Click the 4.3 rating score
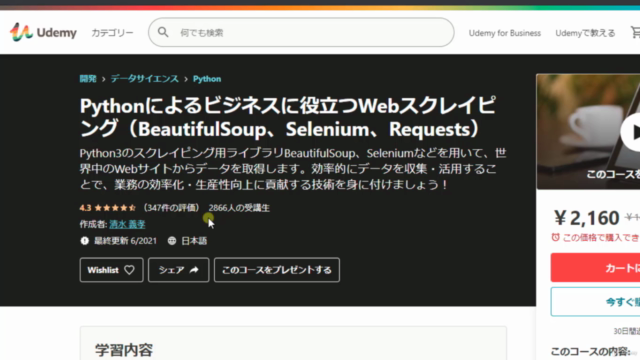This screenshot has width=640, height=360. click(85, 208)
